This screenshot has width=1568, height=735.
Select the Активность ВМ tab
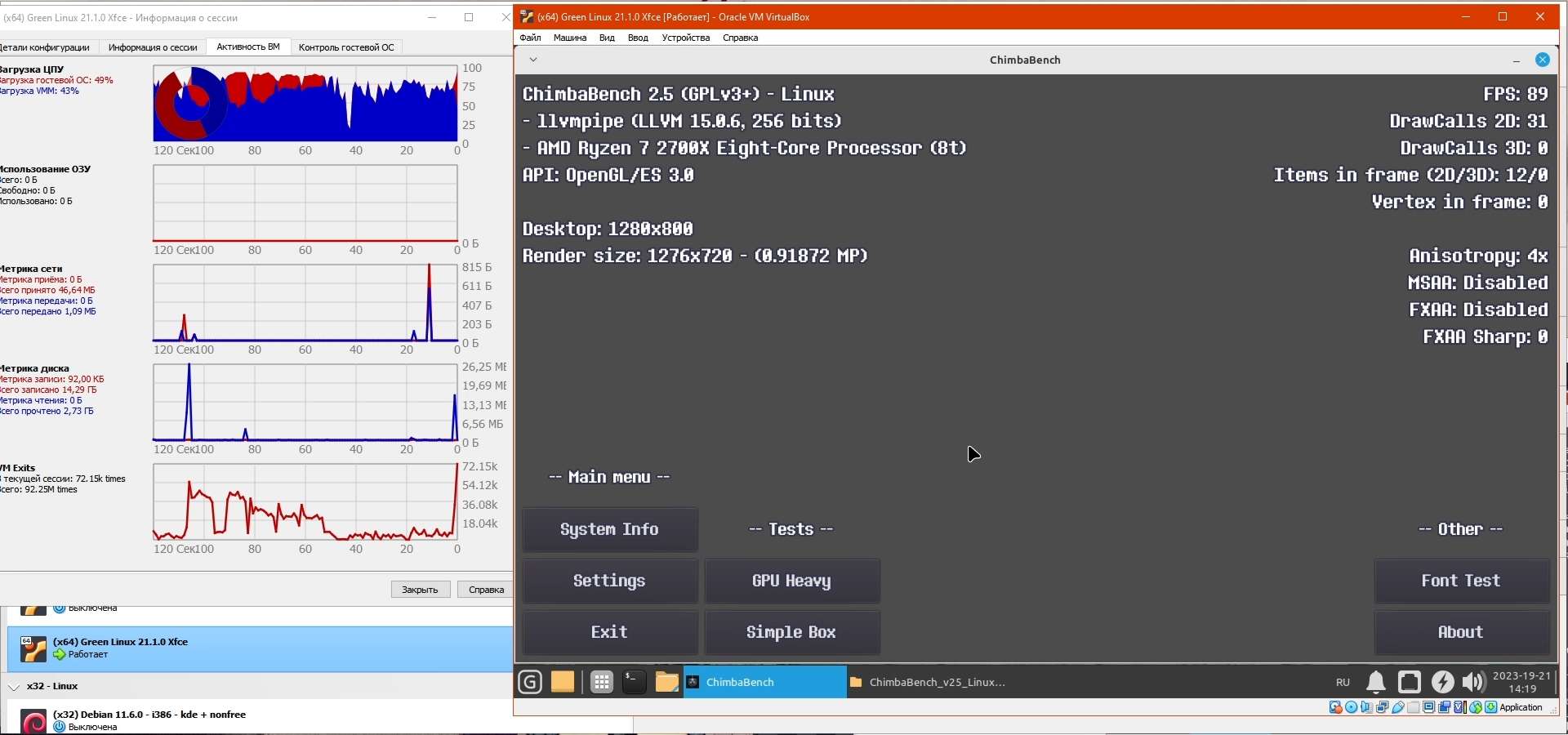pos(248,47)
